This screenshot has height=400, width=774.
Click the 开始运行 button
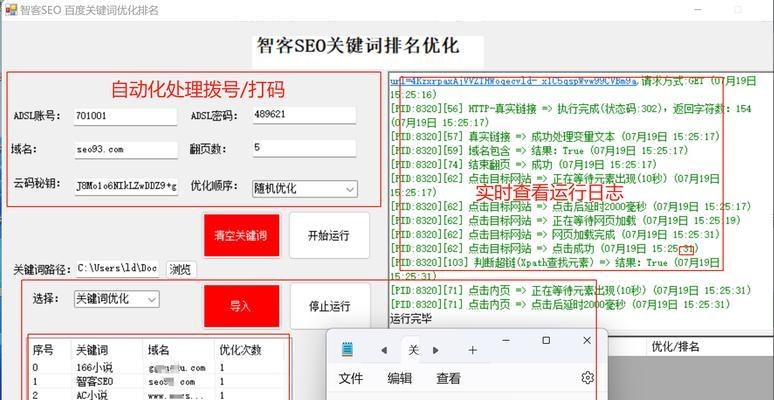328,236
